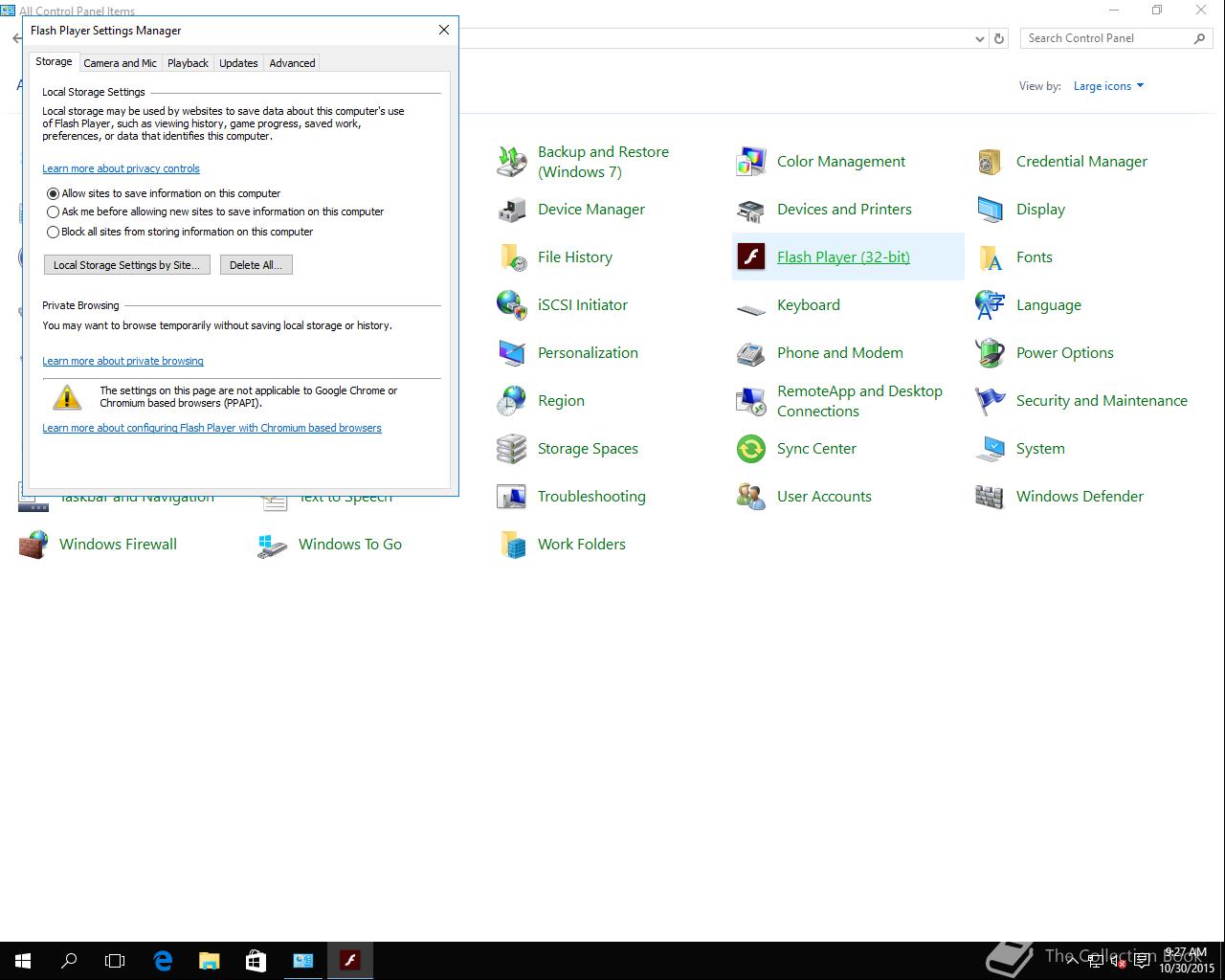Switch to the Advanced tab
Screen dimensions: 1225x980
pyautogui.click(x=292, y=63)
